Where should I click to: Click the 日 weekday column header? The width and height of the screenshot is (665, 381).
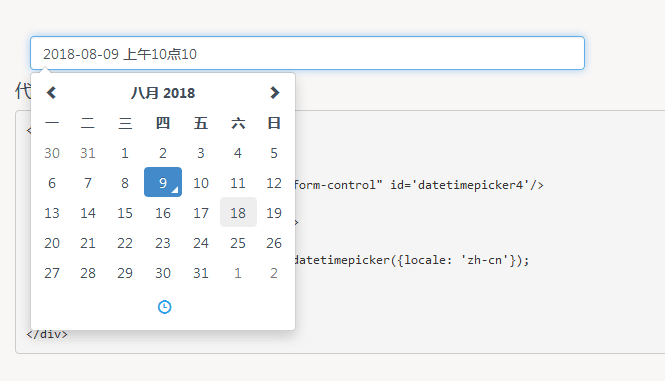(274, 123)
